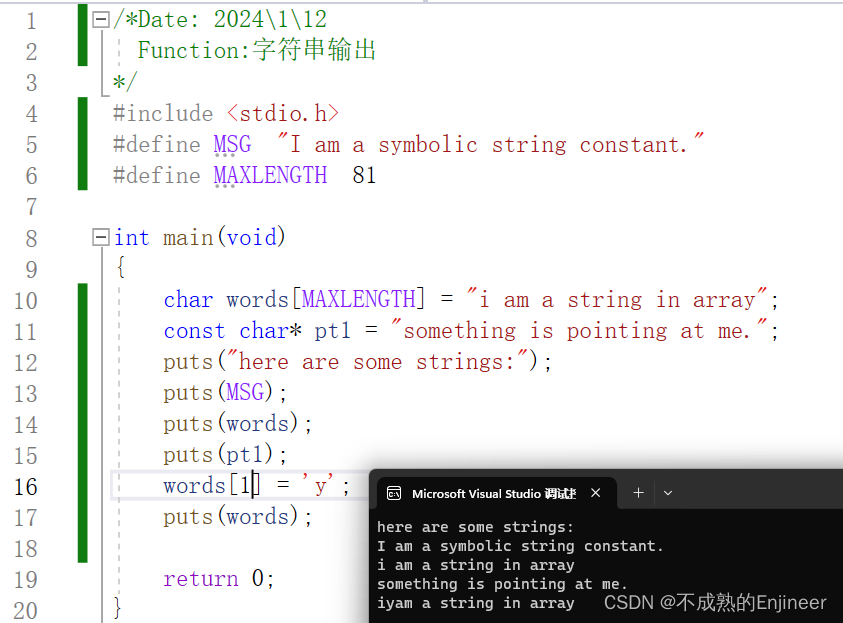Screen dimensions: 843x623
Task: Click console output 'I am a symbolic string constant.'
Action: pos(520,546)
